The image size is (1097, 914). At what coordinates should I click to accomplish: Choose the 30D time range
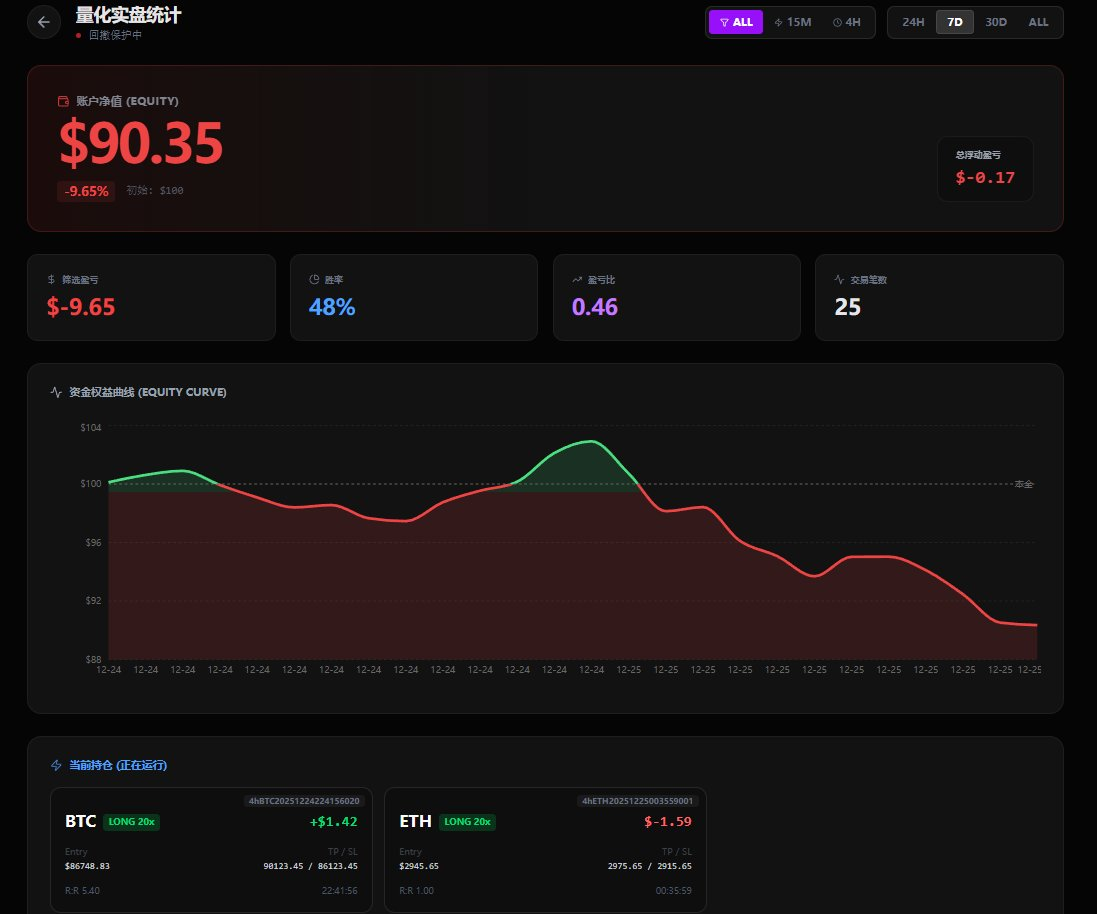tap(996, 22)
